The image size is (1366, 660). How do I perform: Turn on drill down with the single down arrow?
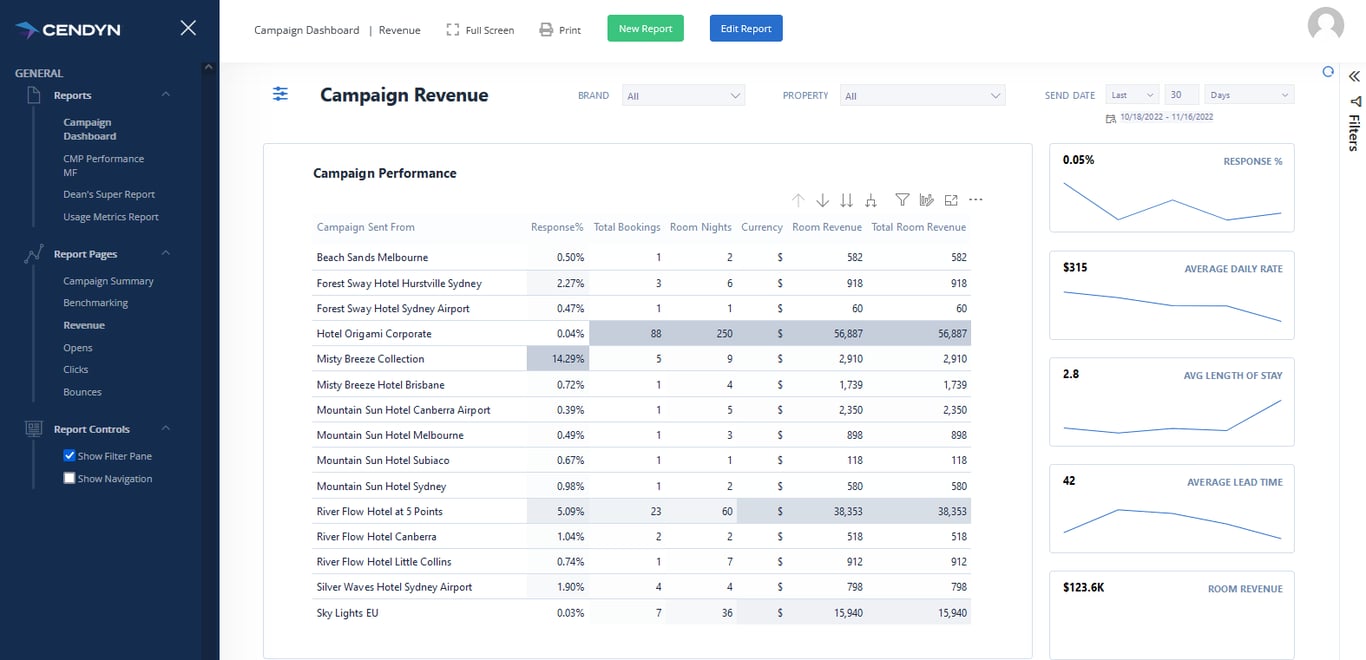click(x=822, y=200)
